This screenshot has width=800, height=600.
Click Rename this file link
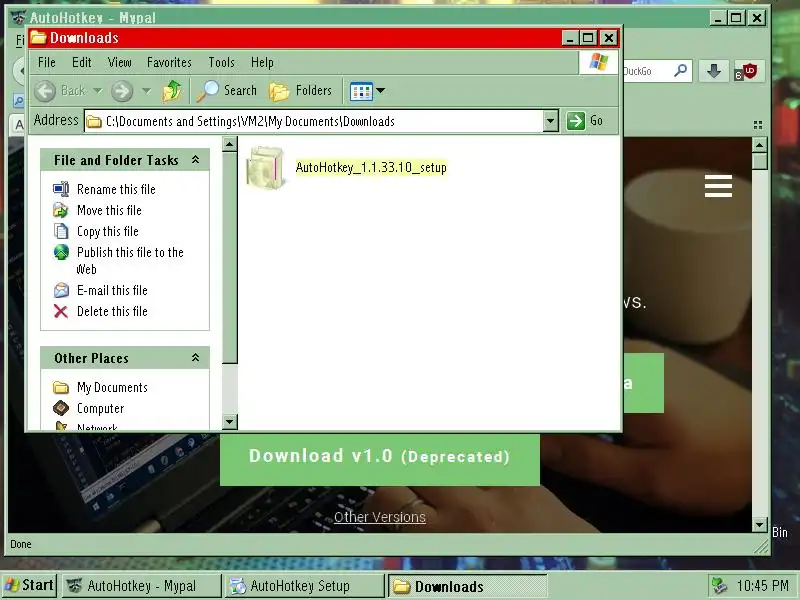point(116,189)
